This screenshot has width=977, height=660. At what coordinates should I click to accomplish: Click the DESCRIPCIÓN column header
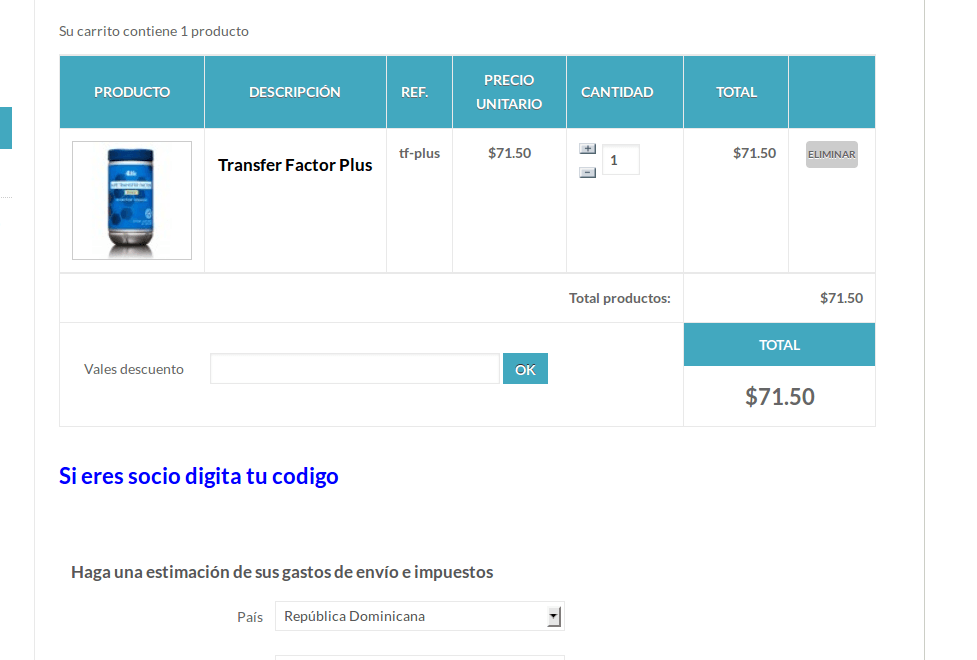(295, 92)
